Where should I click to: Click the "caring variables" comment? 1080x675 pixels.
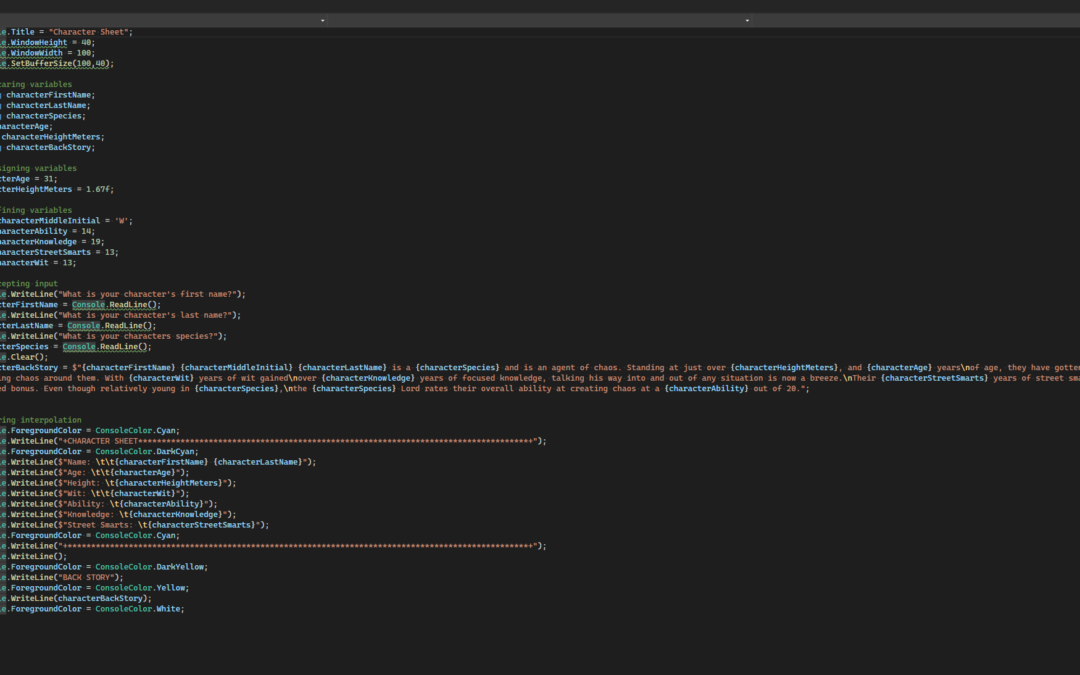[36, 84]
